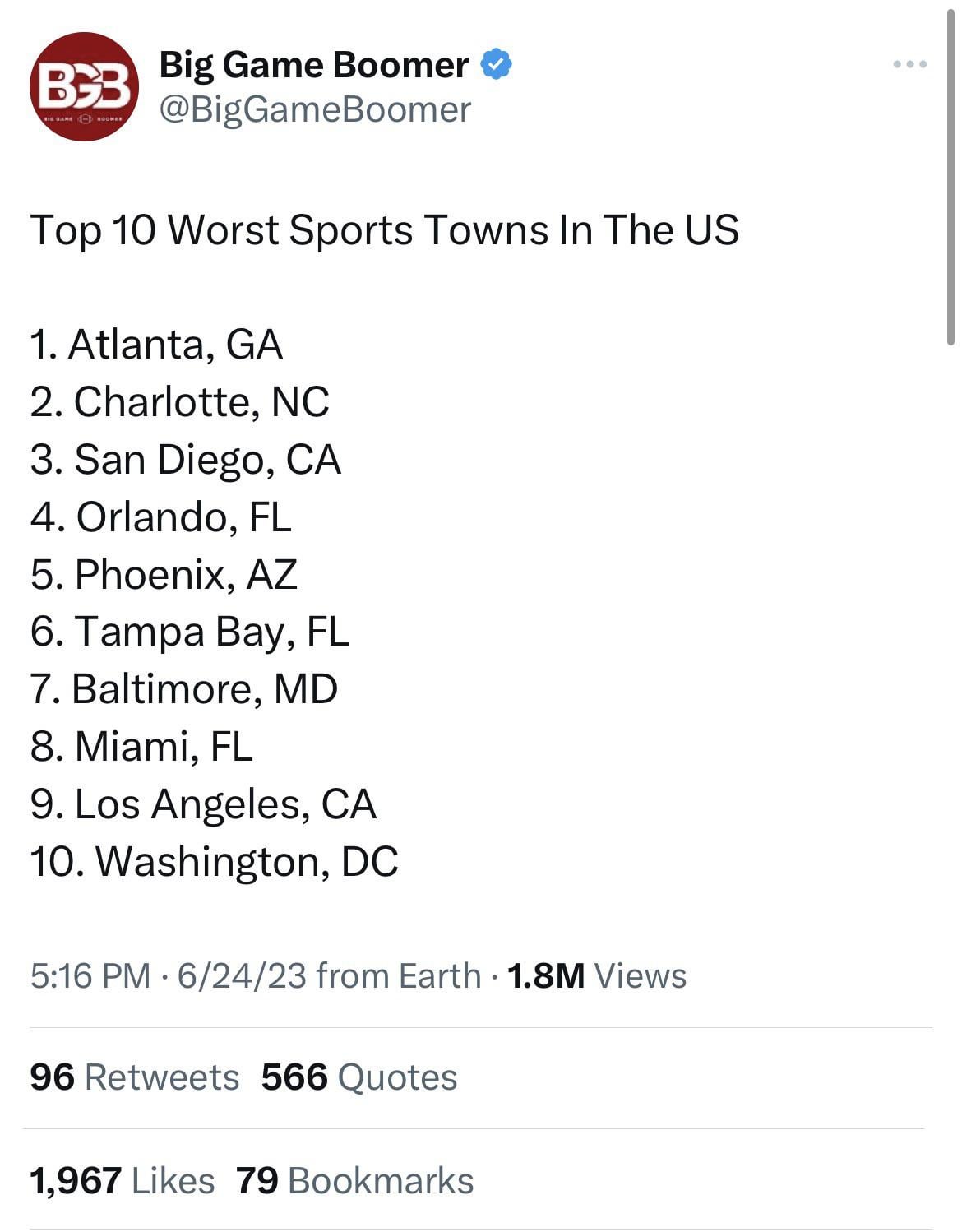This screenshot has width=962, height=1232.
Task: Click the 5:16 PM timestamp
Action: (x=90, y=976)
